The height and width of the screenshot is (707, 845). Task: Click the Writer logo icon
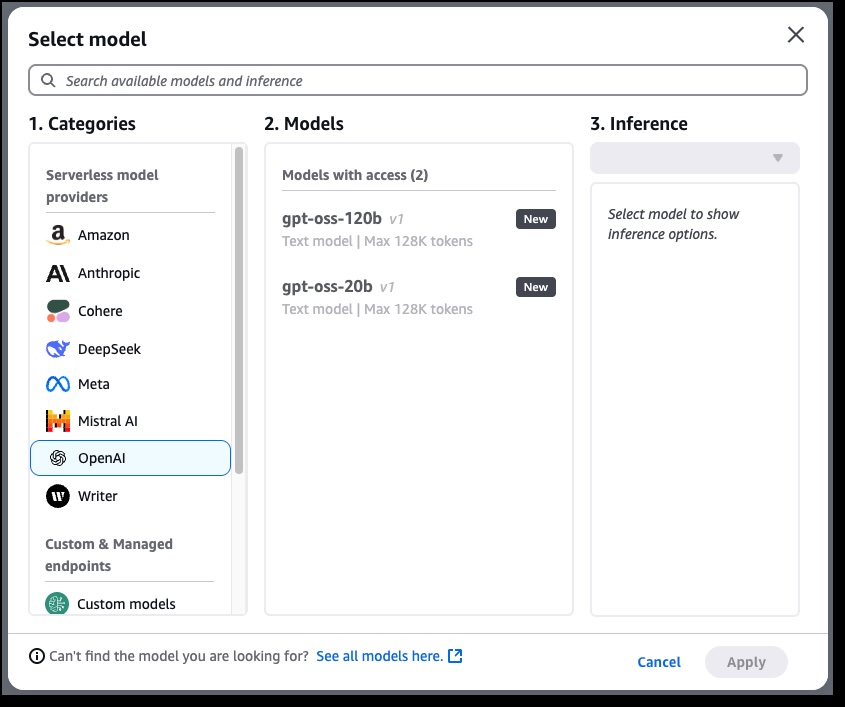58,496
